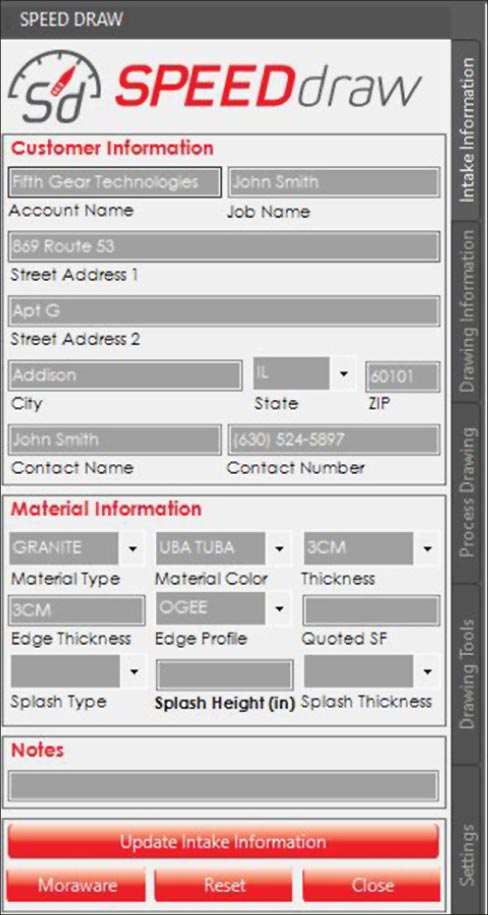Click into Street Address 2 field
This screenshot has width=488, height=915.
pos(224,311)
